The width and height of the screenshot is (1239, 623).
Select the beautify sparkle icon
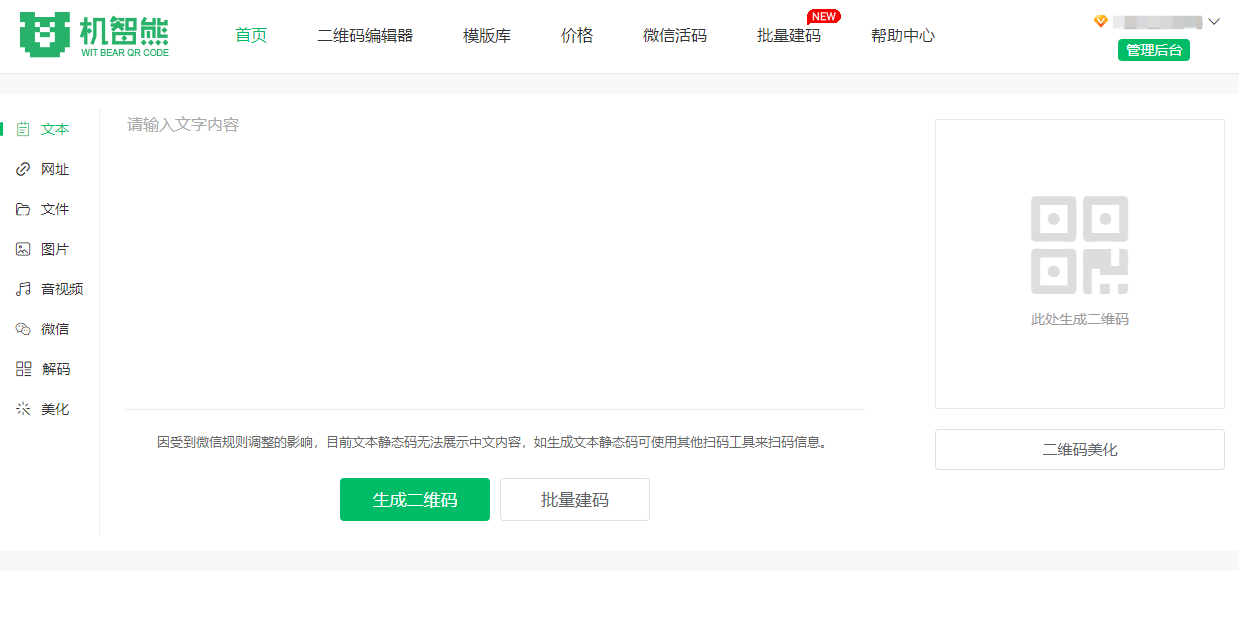click(x=23, y=409)
